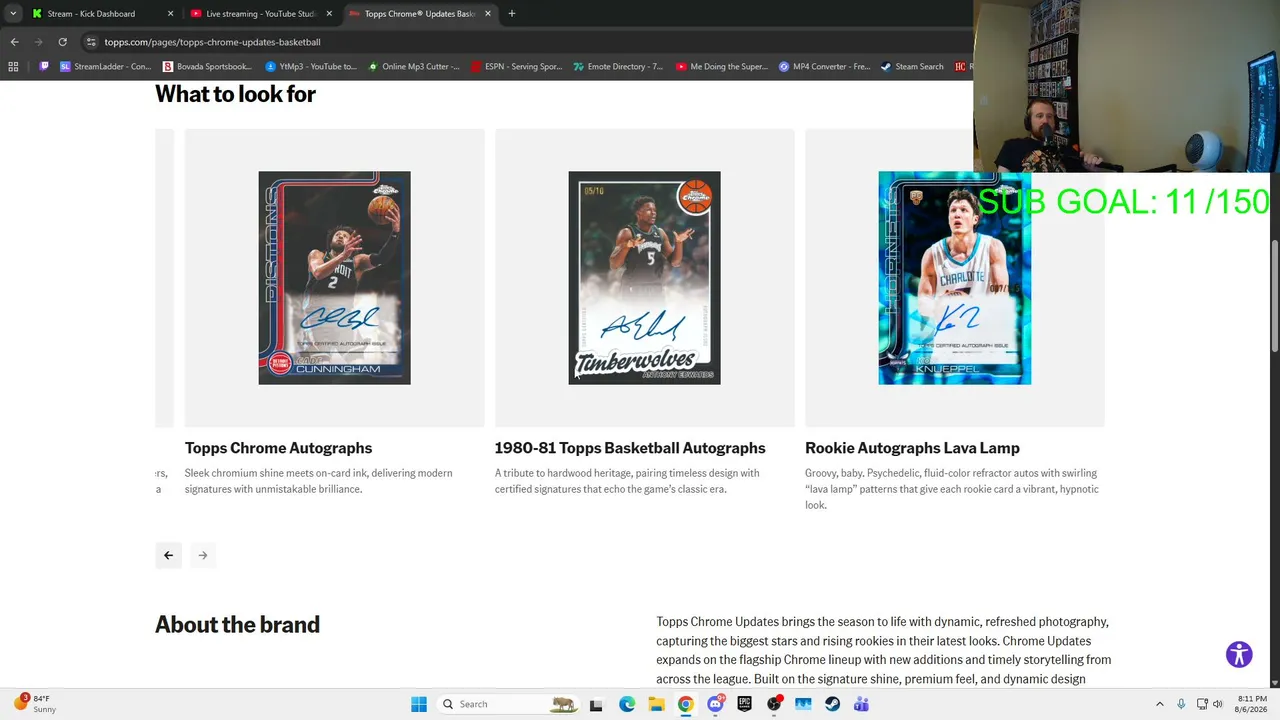Launch Microsoft Edge from the taskbar
The image size is (1280, 720).
627,704
